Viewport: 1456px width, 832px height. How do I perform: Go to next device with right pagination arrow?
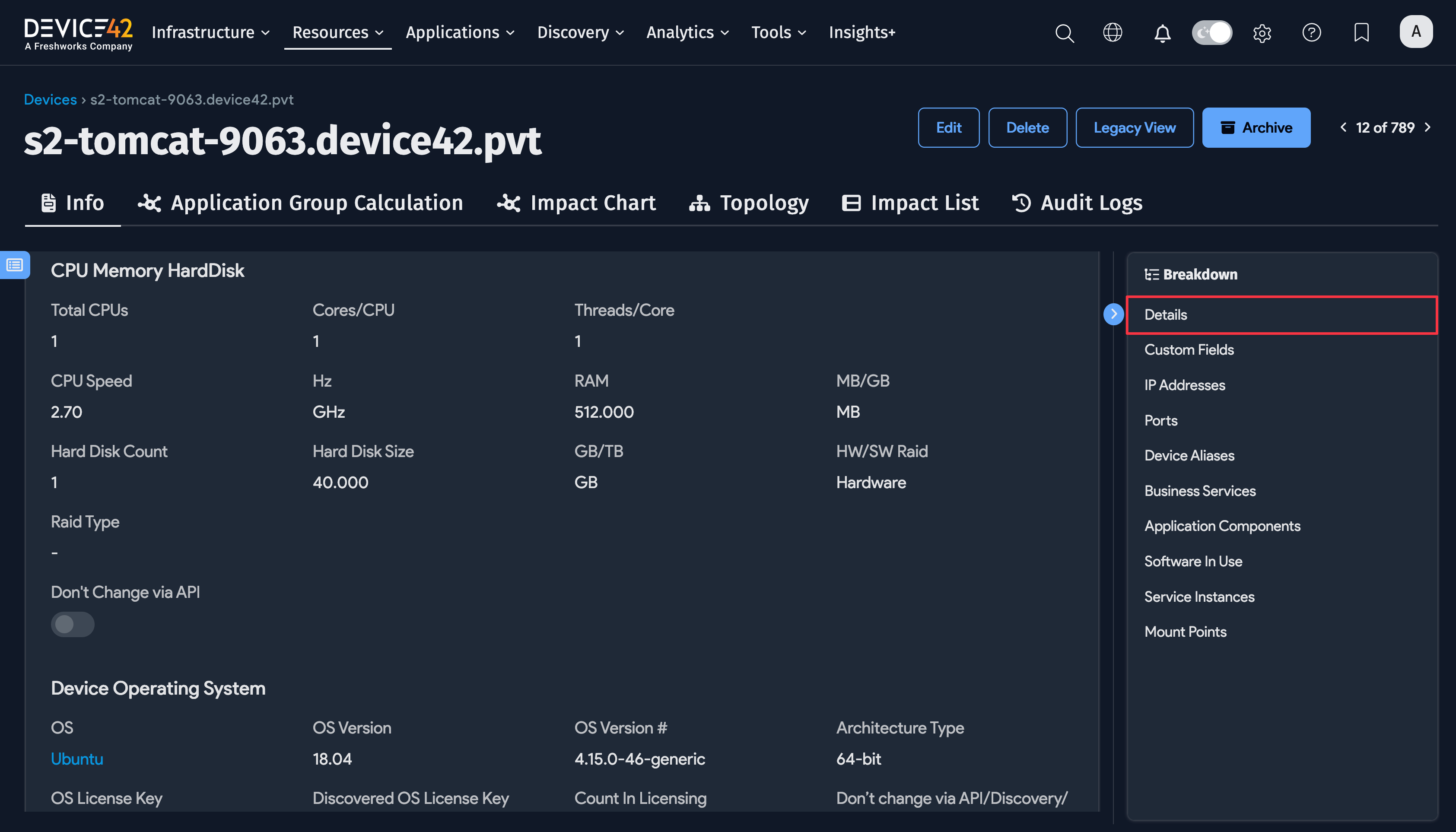[1428, 127]
